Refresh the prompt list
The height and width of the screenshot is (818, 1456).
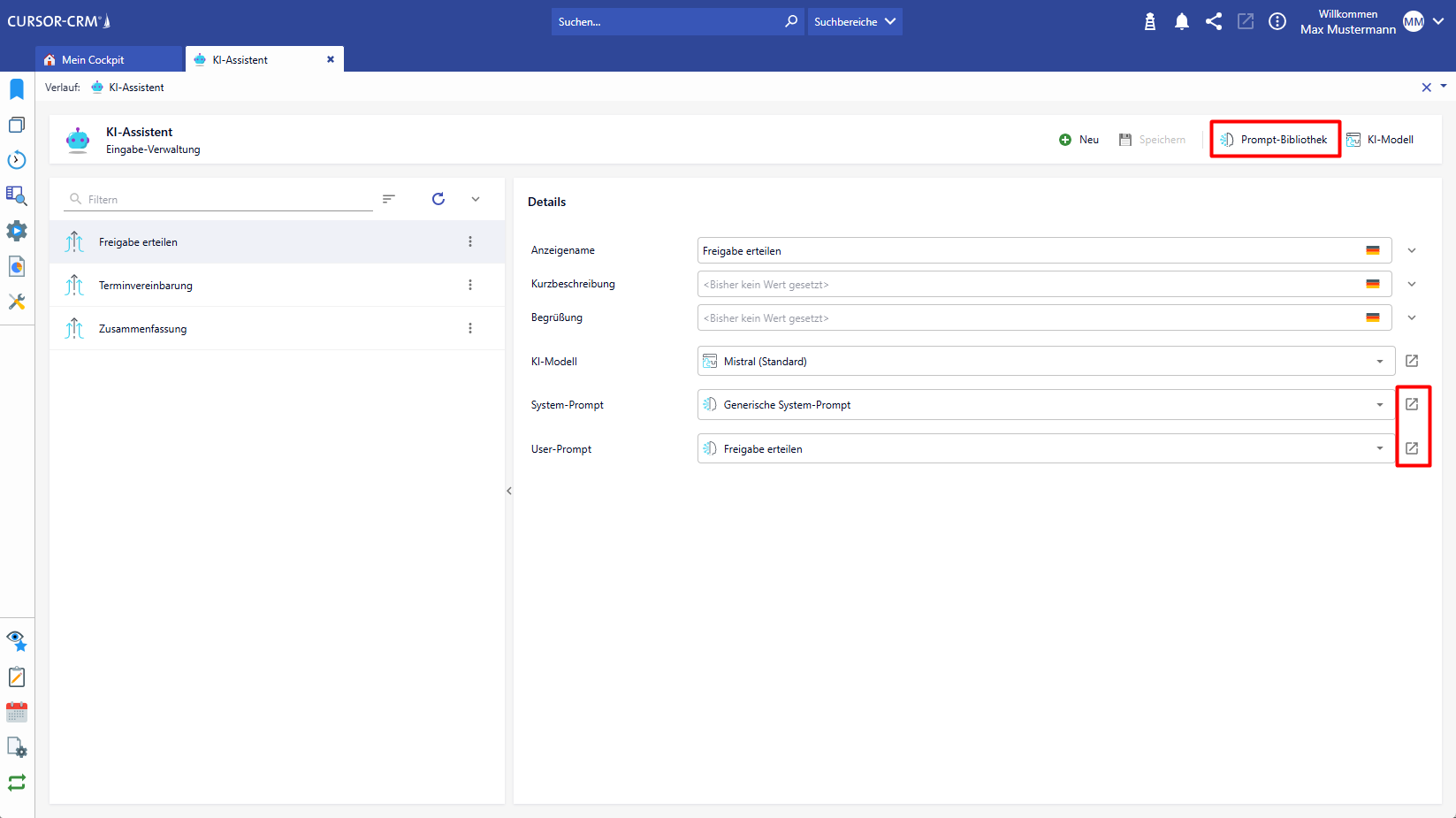[x=438, y=199]
